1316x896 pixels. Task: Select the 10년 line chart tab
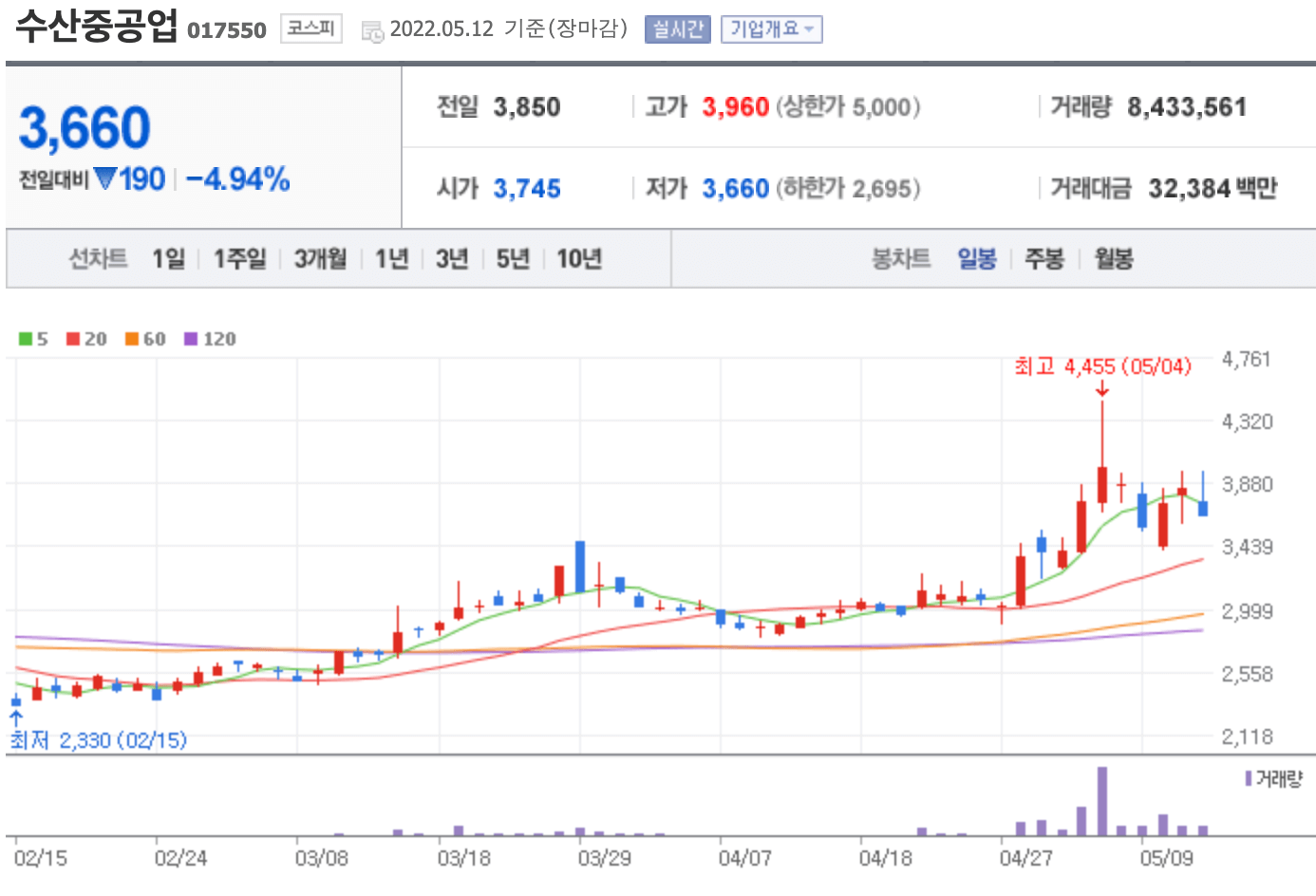pyautogui.click(x=579, y=258)
